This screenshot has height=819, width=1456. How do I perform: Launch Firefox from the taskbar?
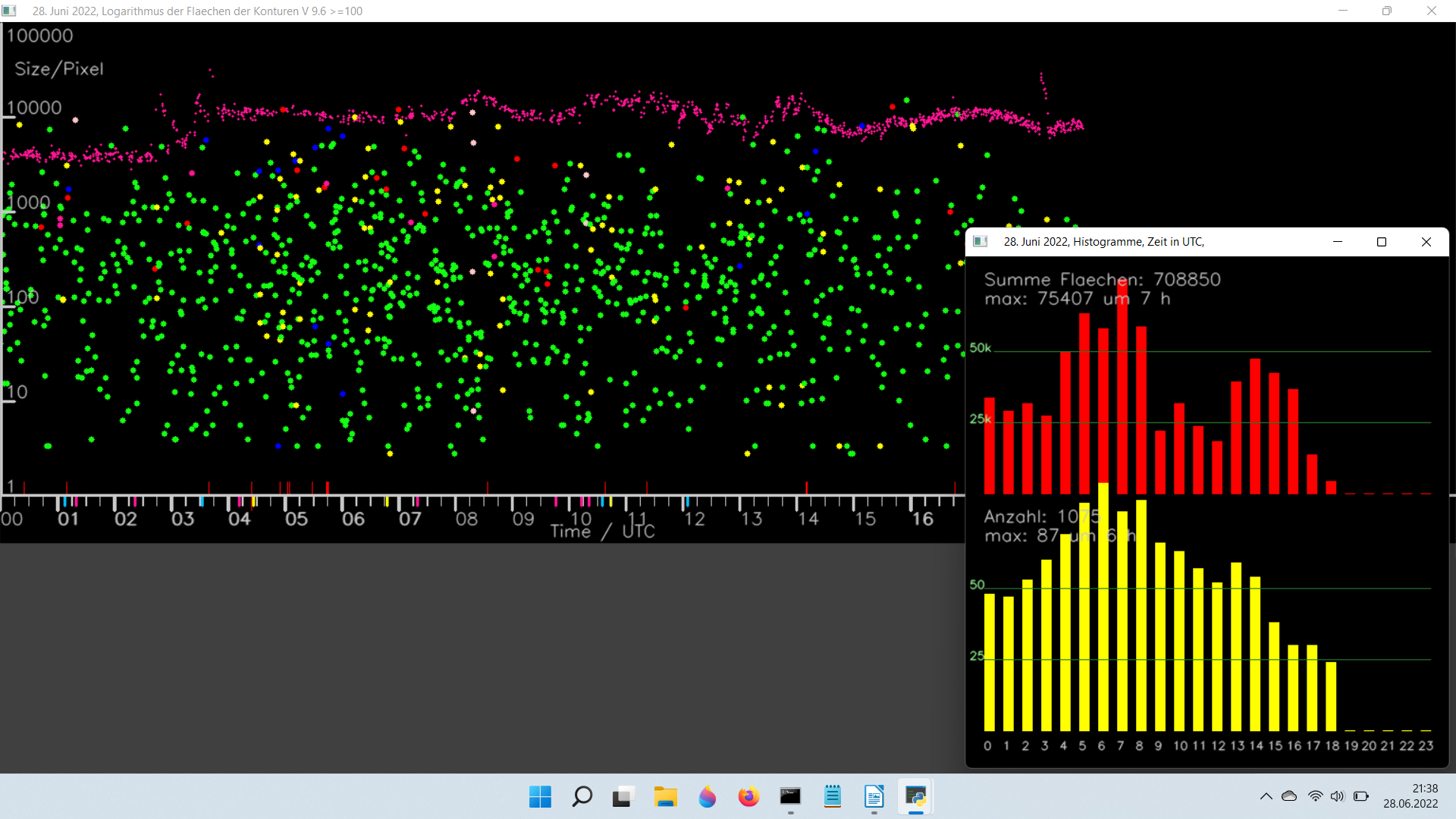[748, 796]
